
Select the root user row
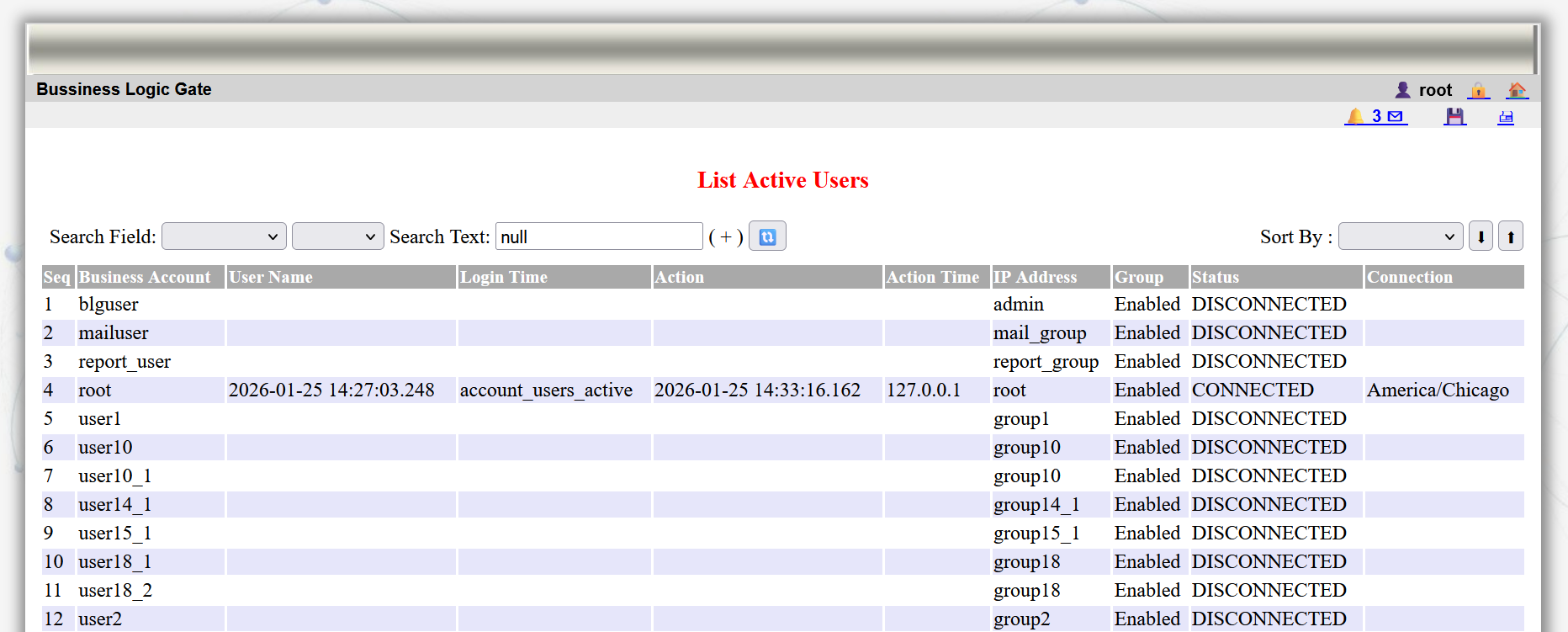(95, 390)
